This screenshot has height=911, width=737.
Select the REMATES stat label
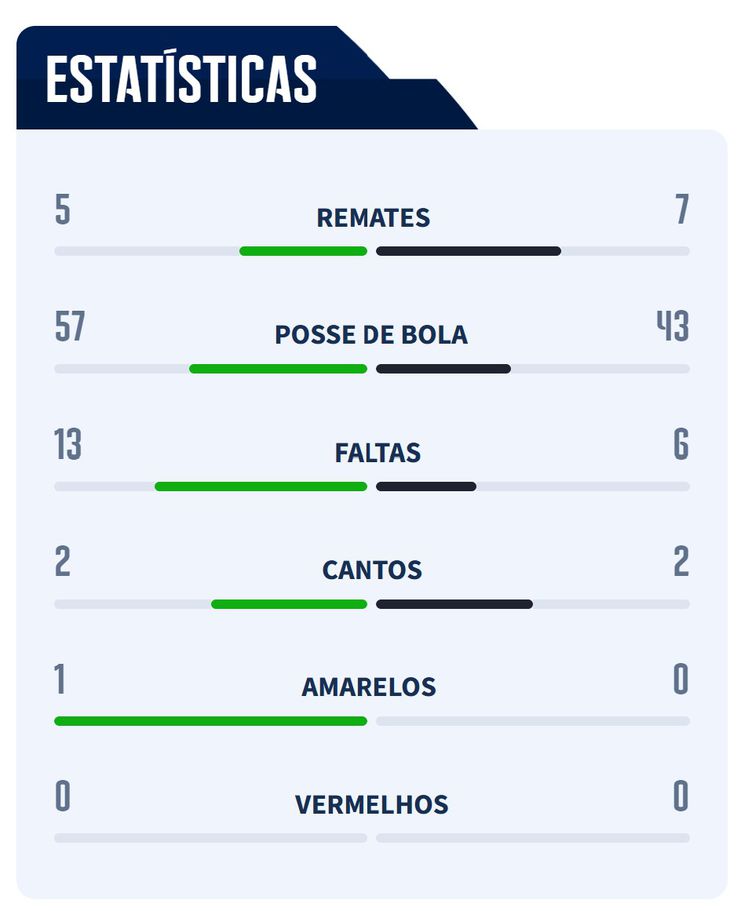pyautogui.click(x=373, y=218)
